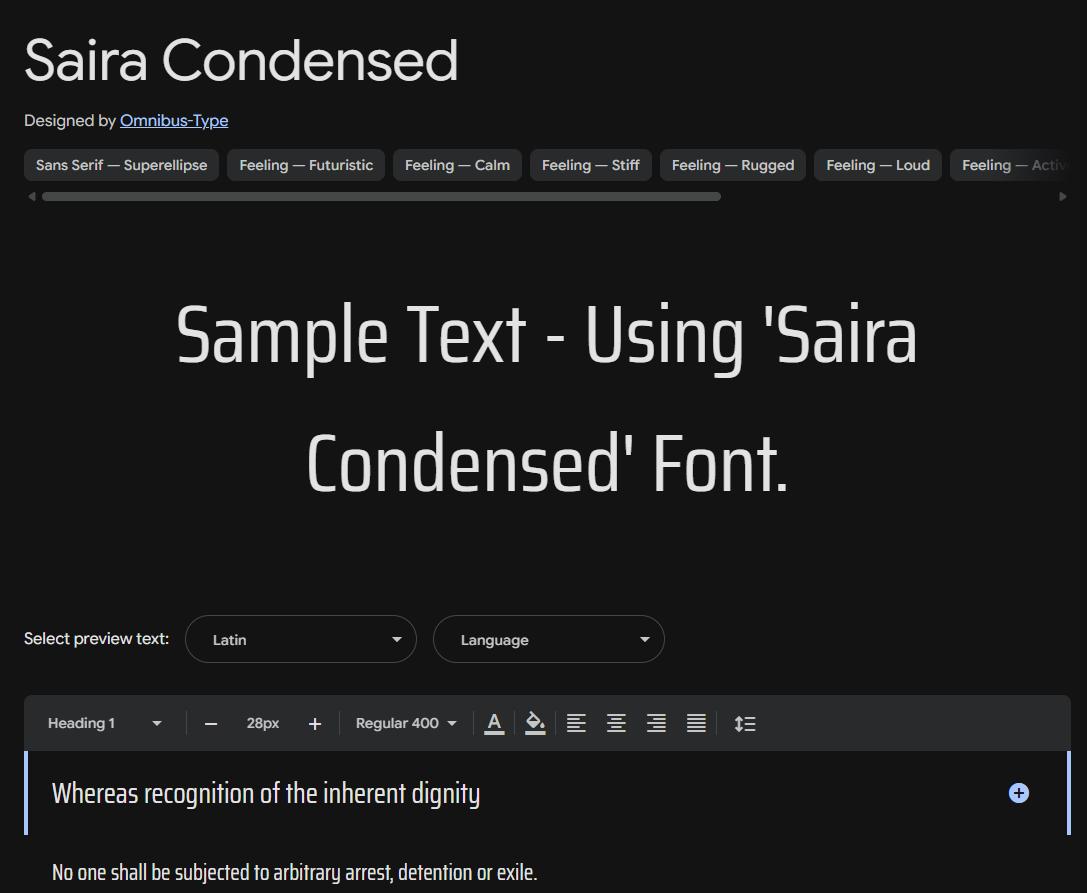Align text right

pyautogui.click(x=656, y=724)
